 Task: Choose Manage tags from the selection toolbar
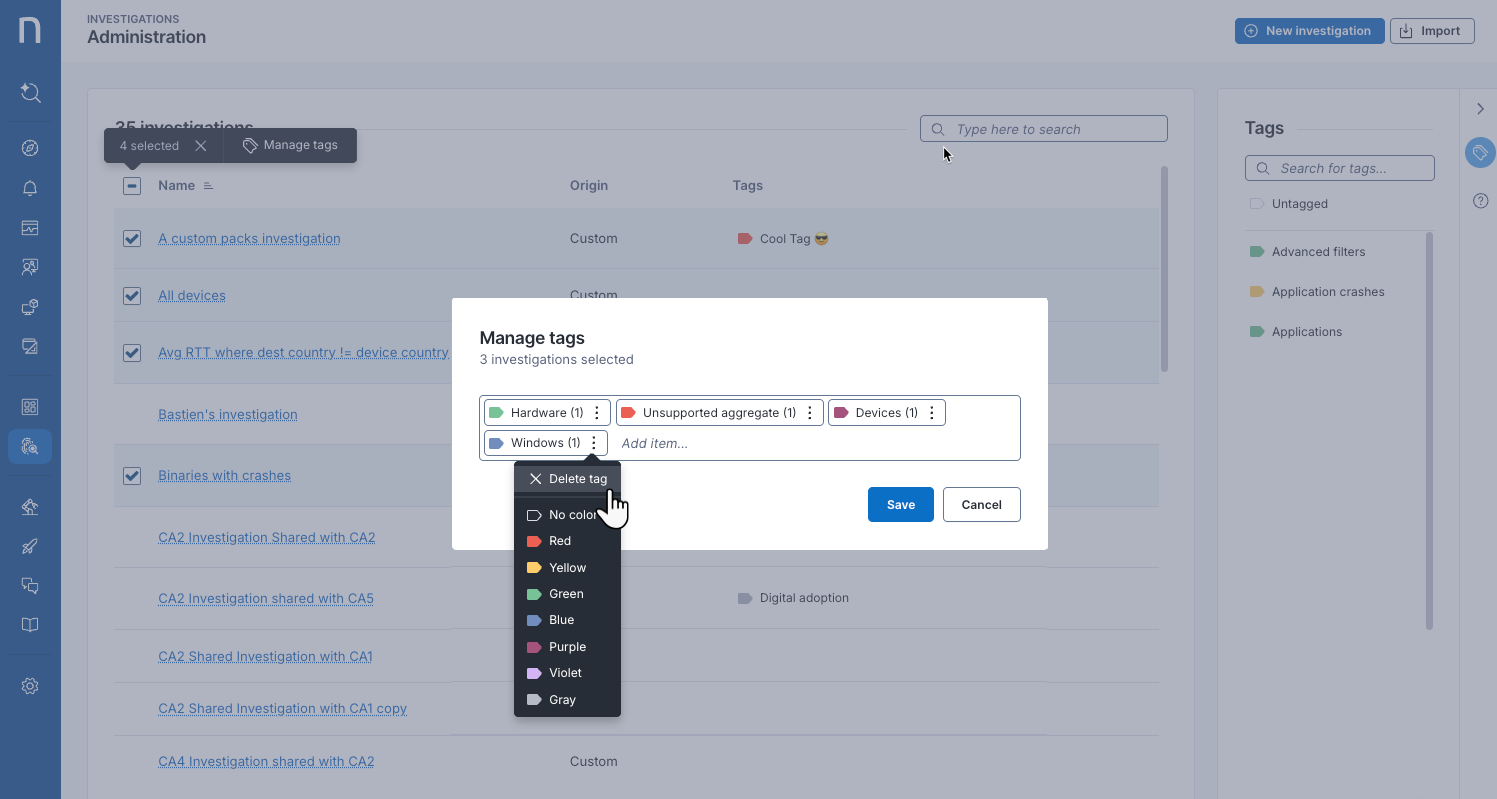tap(290, 144)
